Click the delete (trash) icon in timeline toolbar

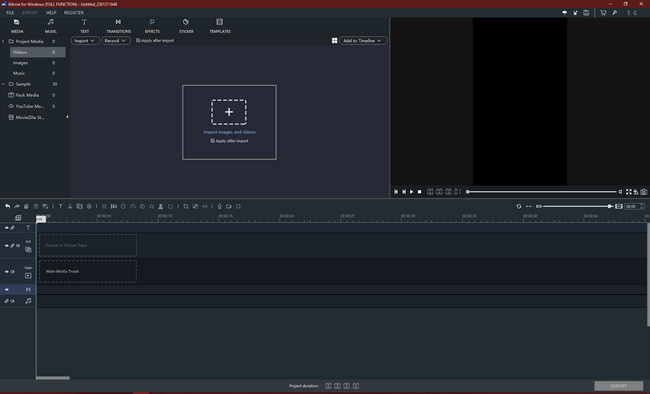pyautogui.click(x=36, y=206)
